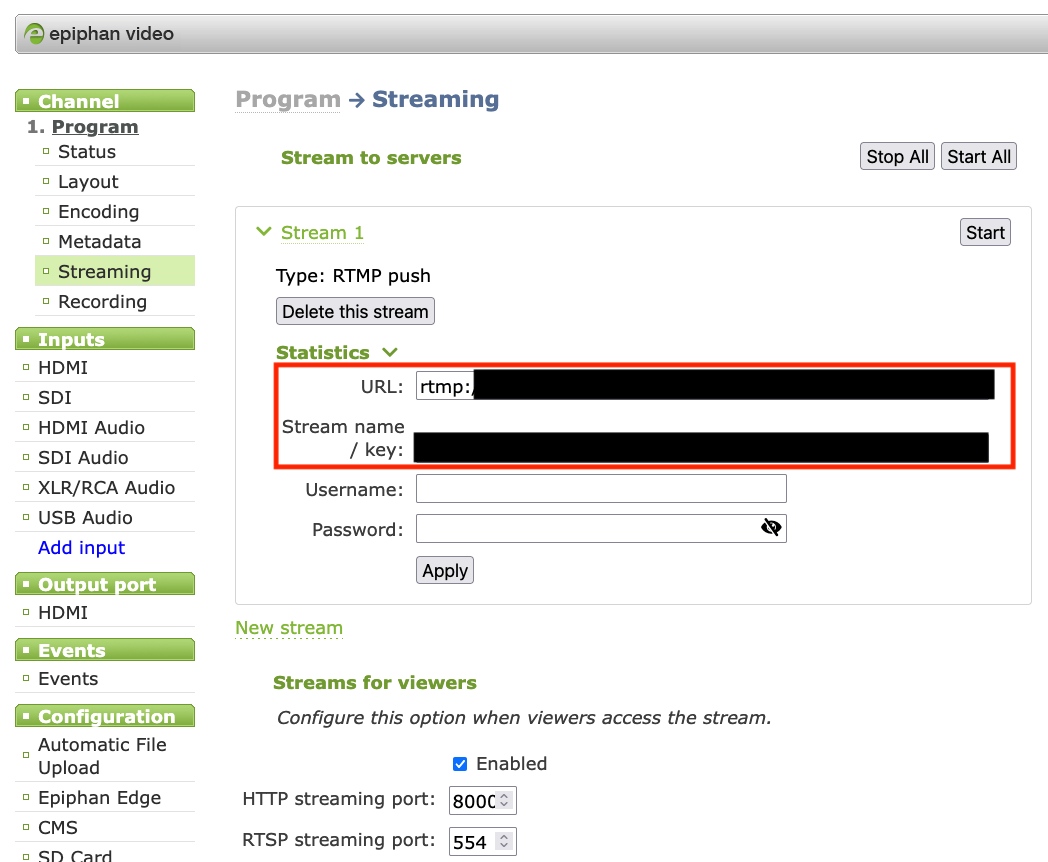
Task: Open USB Audio input
Action: click(x=85, y=518)
